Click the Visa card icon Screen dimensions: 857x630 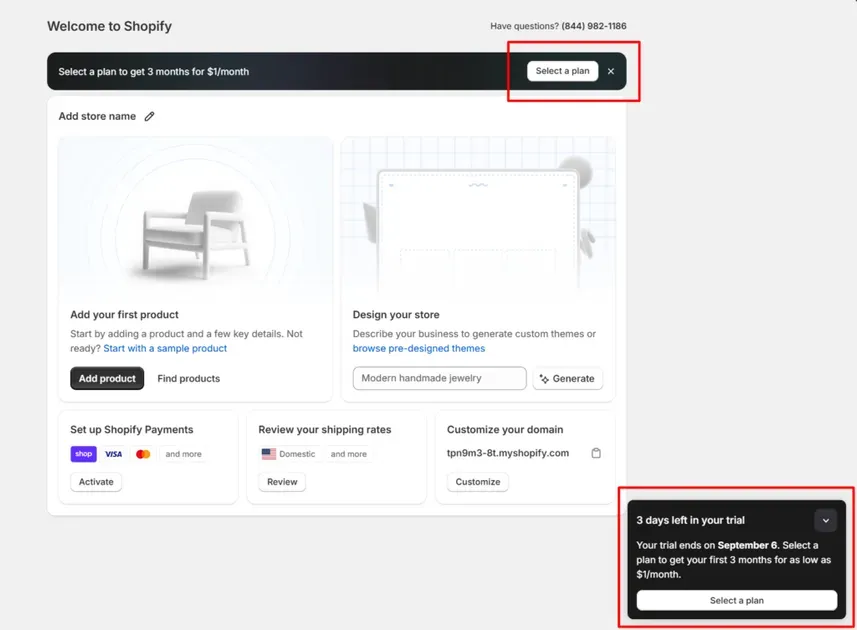114,454
